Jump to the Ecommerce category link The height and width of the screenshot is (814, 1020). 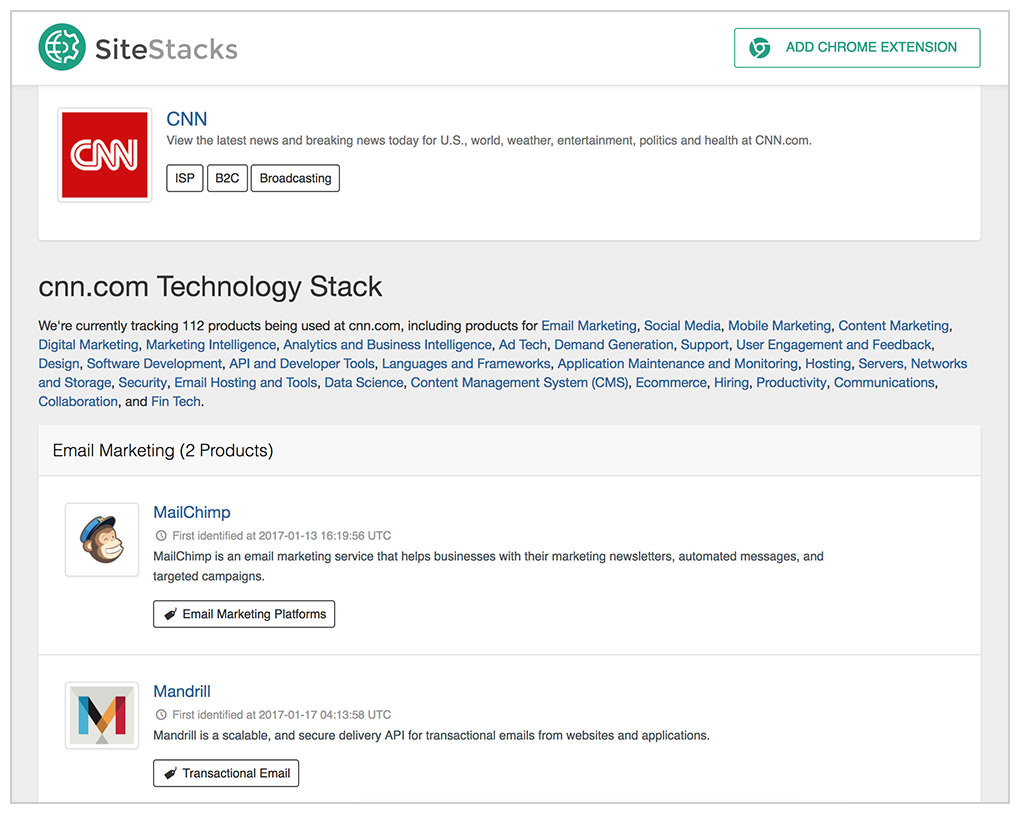click(671, 383)
